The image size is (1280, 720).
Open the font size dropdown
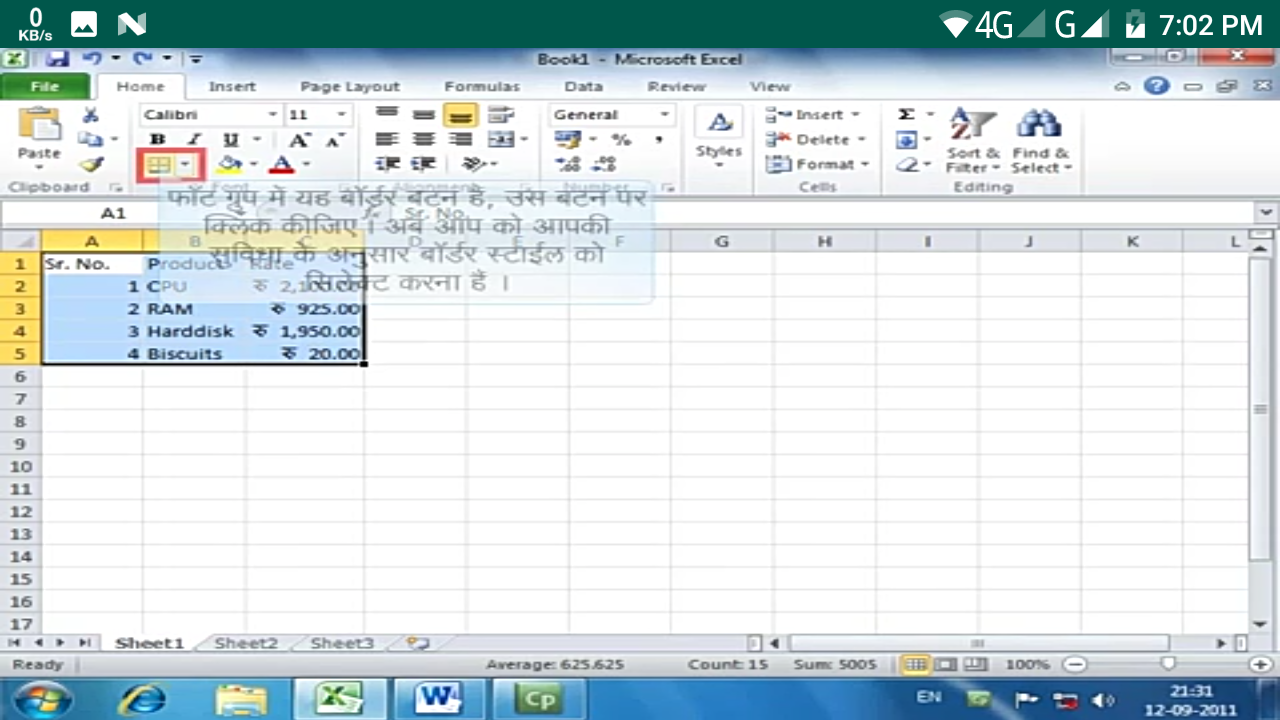pos(342,115)
